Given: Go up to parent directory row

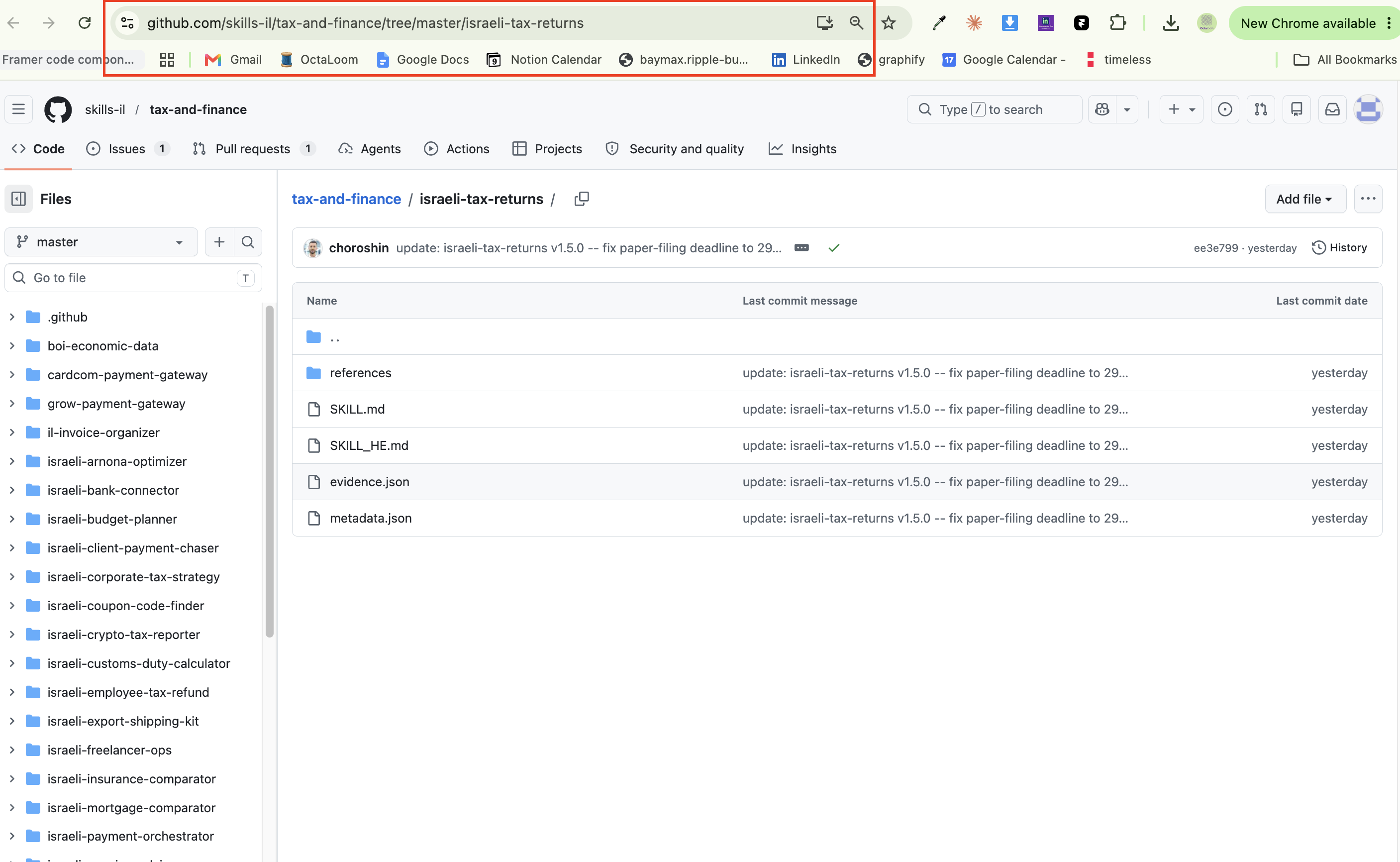Looking at the screenshot, I should click(x=837, y=337).
